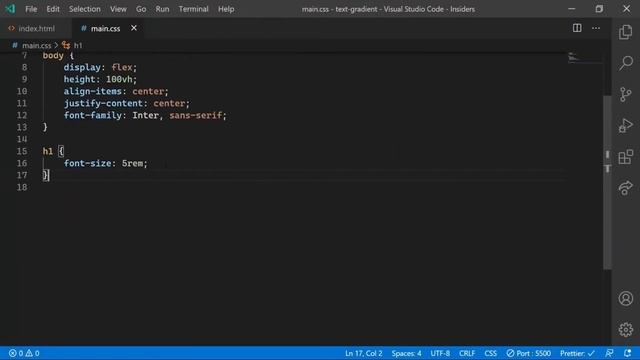Click the minimap code preview

pyautogui.click(x=574, y=57)
